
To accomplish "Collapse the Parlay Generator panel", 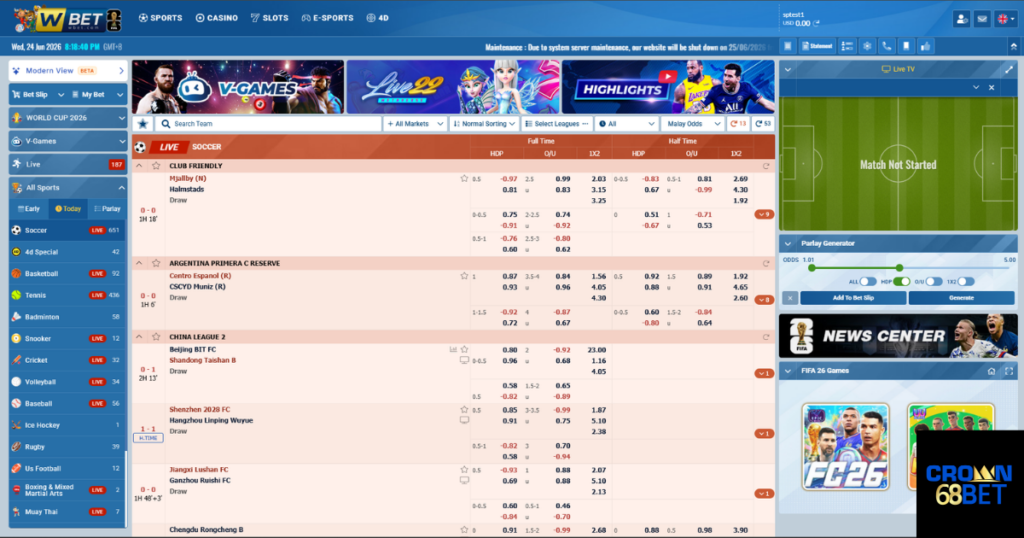I will tap(788, 244).
